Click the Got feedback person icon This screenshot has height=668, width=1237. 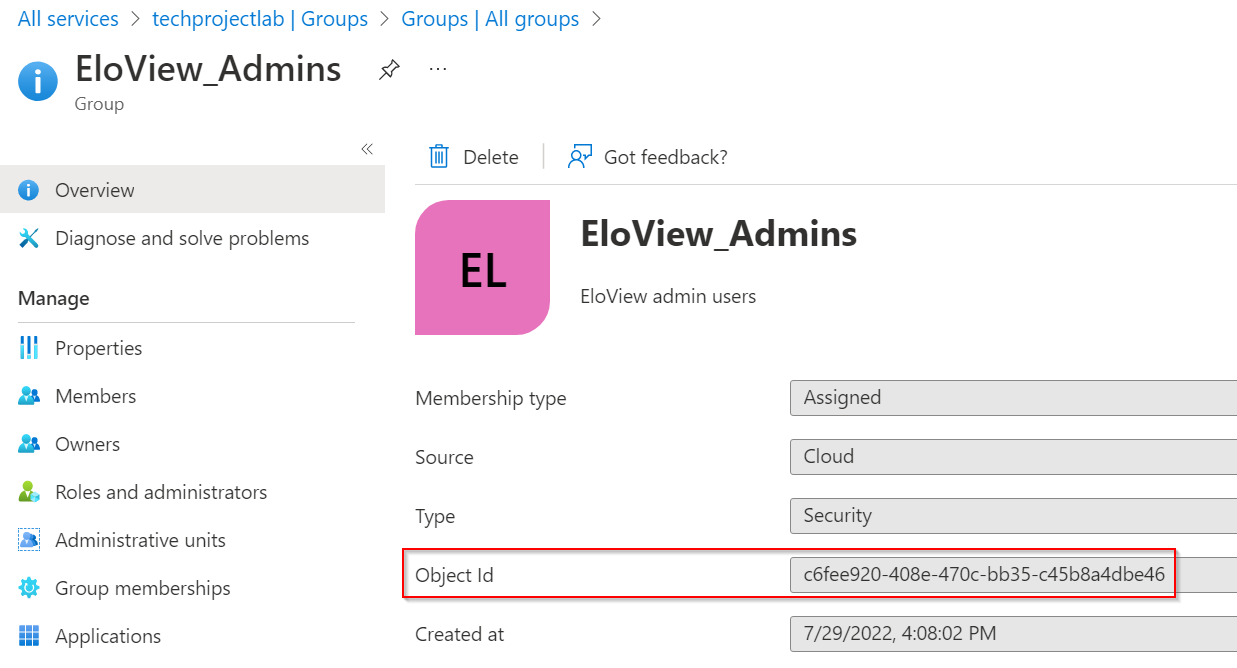pyautogui.click(x=580, y=157)
